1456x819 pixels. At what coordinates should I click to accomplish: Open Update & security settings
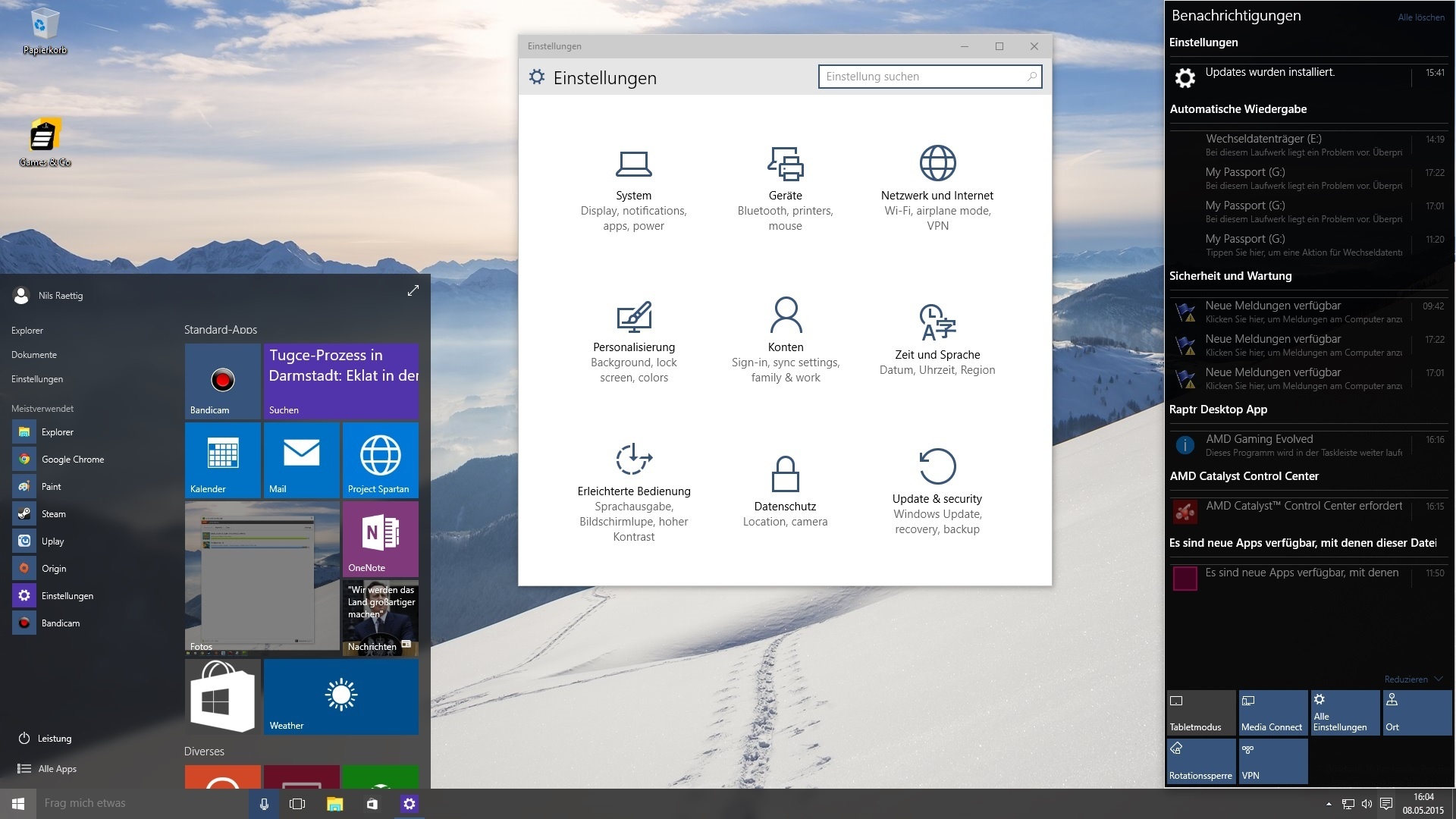937,491
